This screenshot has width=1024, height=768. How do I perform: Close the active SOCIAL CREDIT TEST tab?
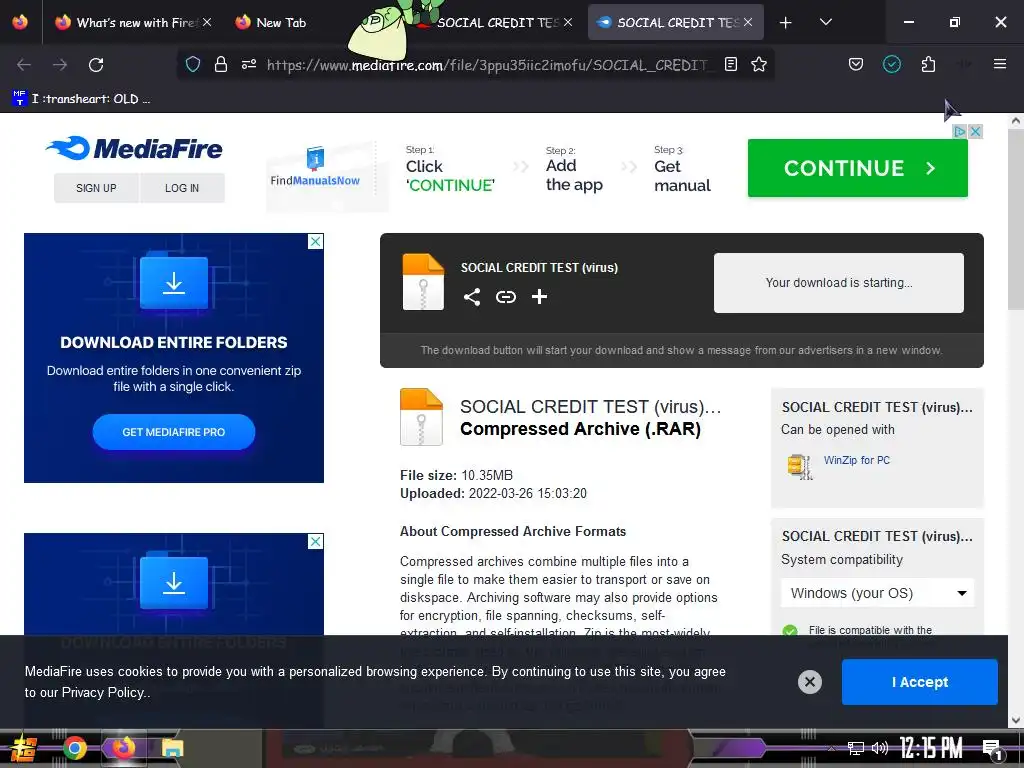(748, 22)
